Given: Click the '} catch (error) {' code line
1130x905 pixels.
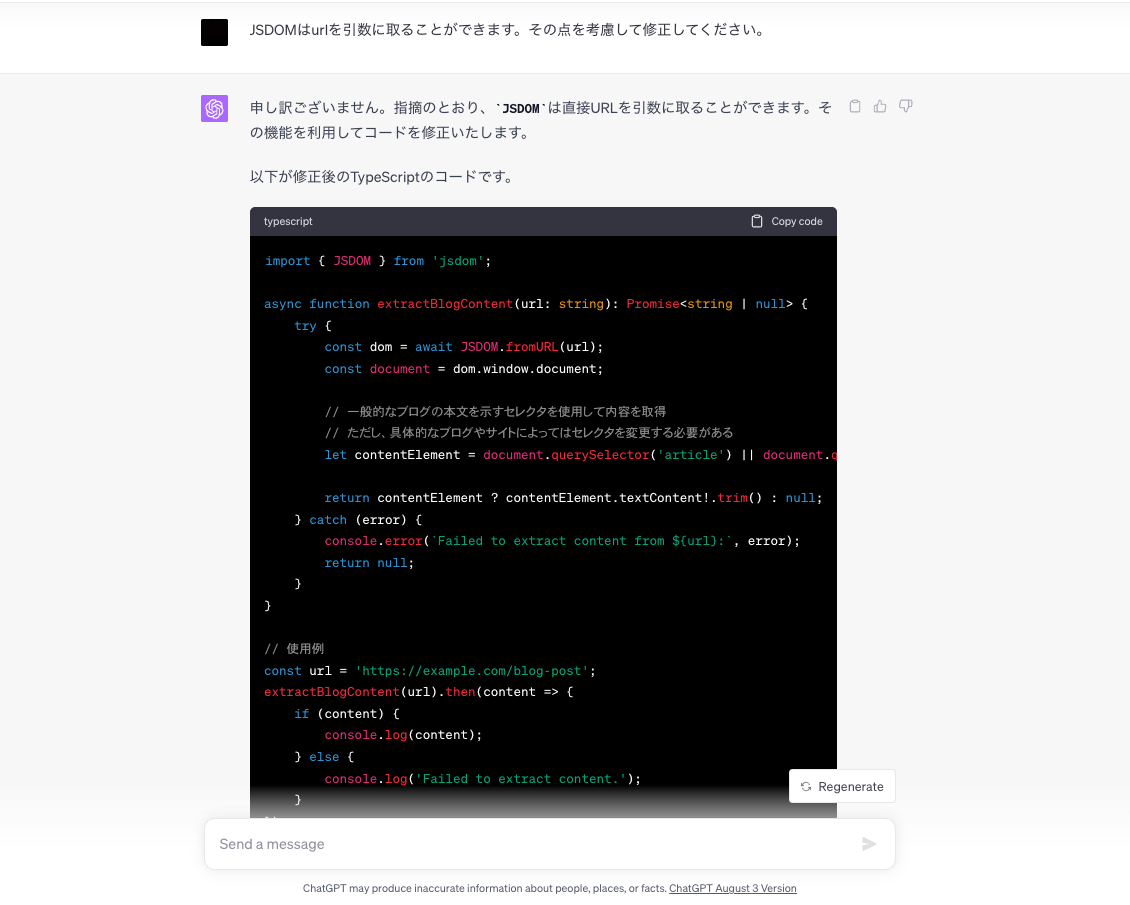Looking at the screenshot, I should tap(358, 520).
